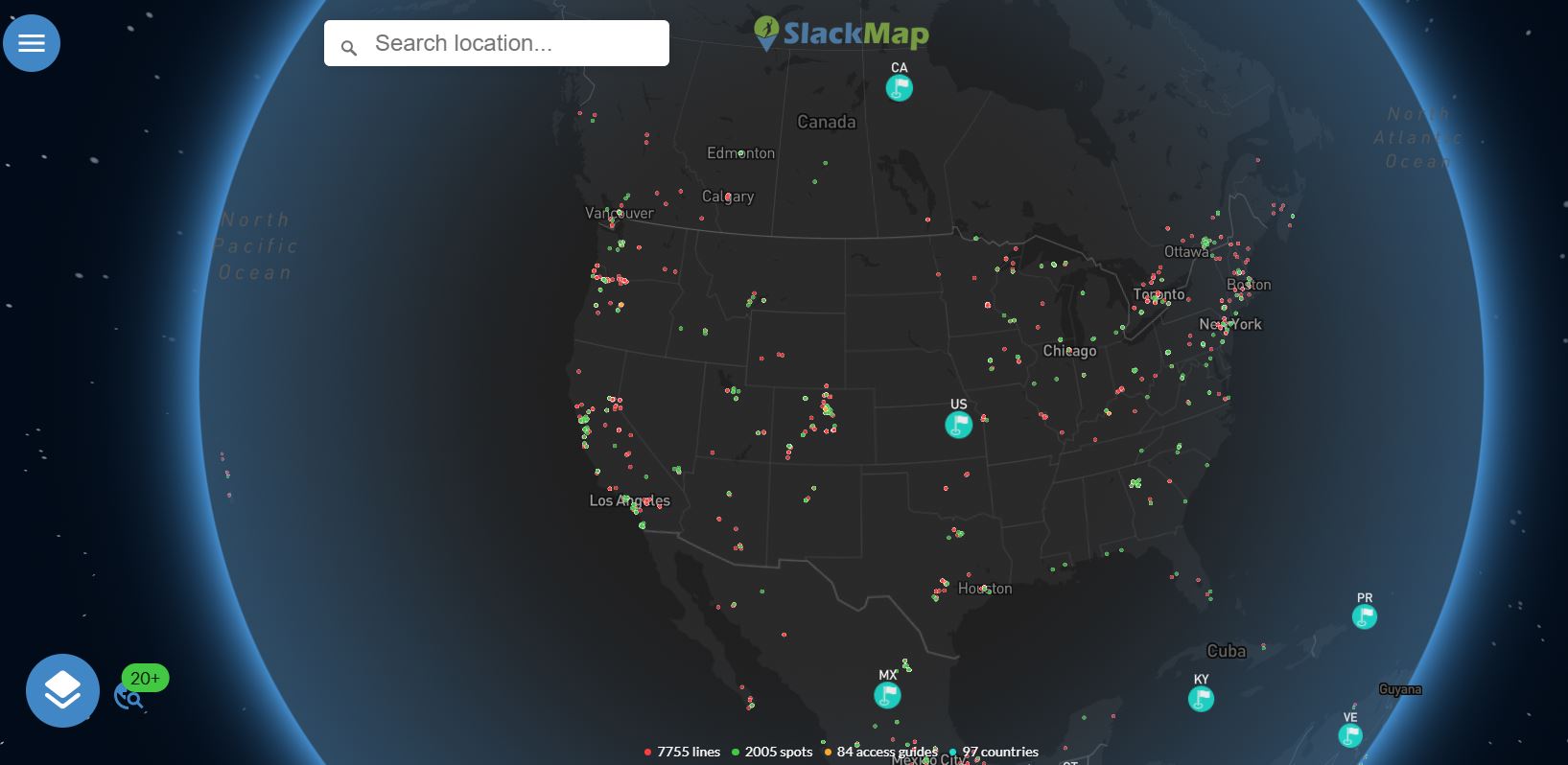Click the North Pacific Ocean label

click(x=255, y=246)
